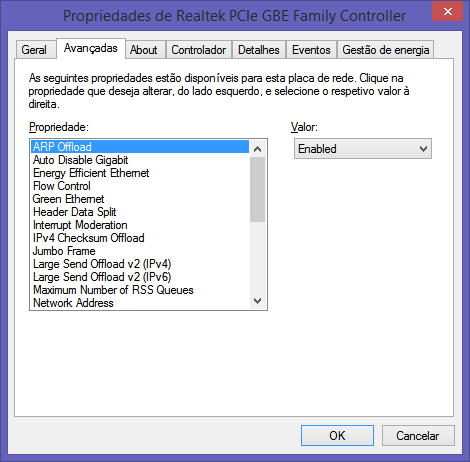Open the Detalhes tab
Viewport: 470px width, 462px height.
coord(259,50)
